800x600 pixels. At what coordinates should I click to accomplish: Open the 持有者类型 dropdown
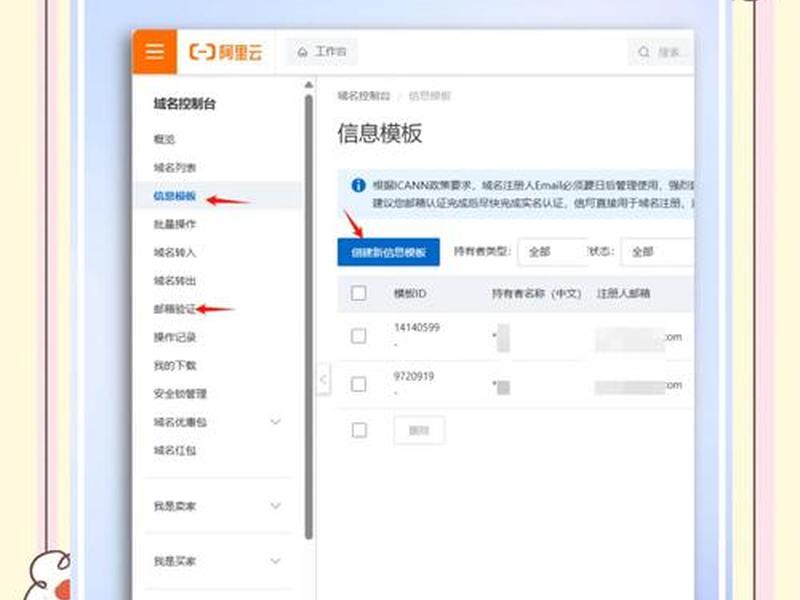point(553,252)
